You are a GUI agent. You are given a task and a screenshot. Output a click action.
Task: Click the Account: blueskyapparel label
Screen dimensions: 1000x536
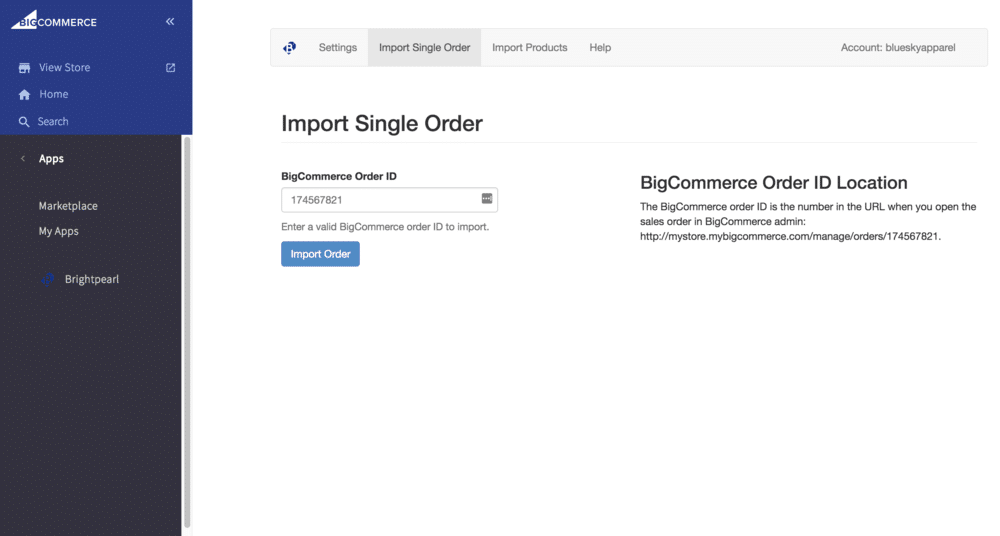898,48
